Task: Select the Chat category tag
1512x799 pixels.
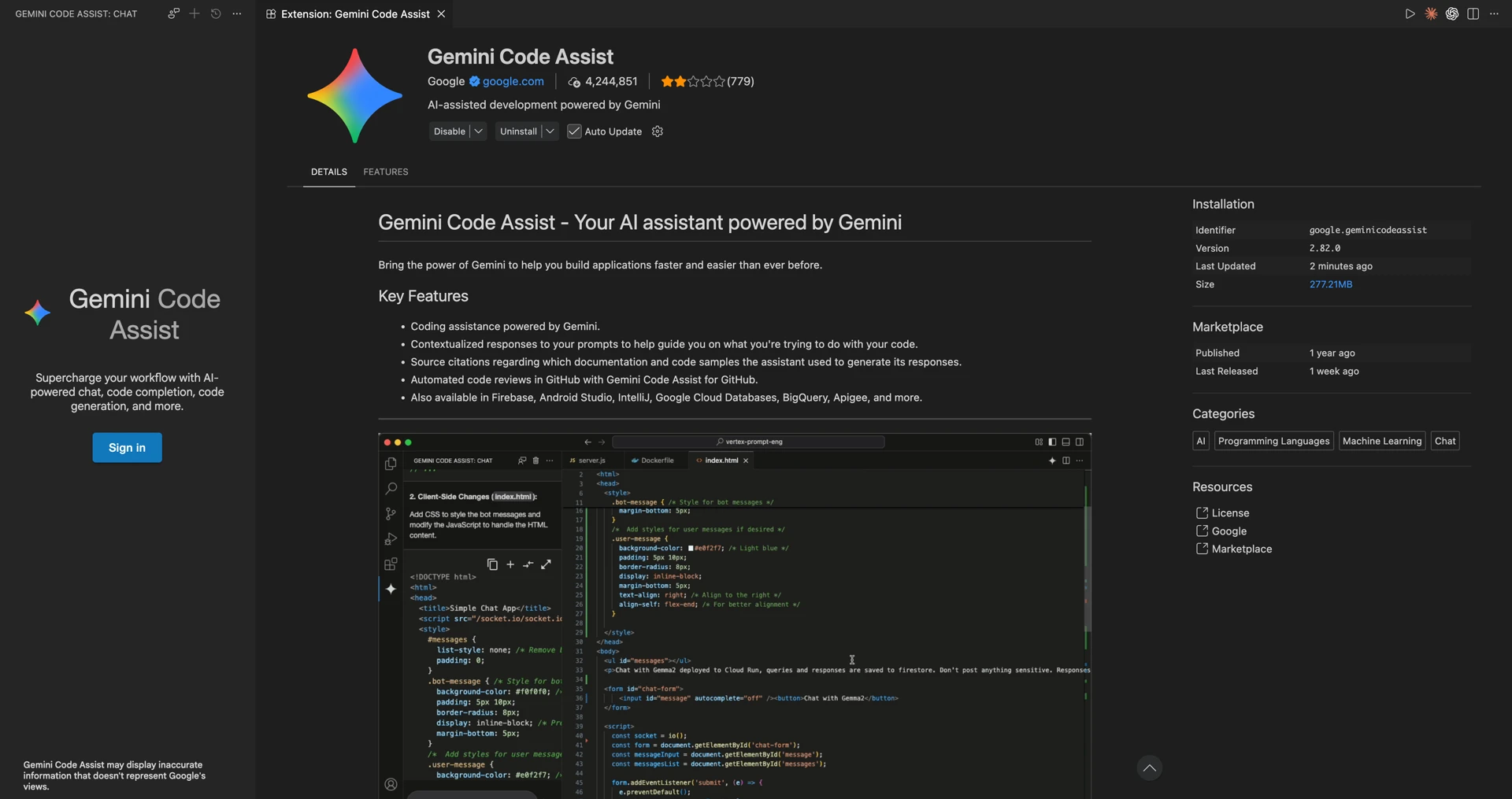Action: [1445, 441]
